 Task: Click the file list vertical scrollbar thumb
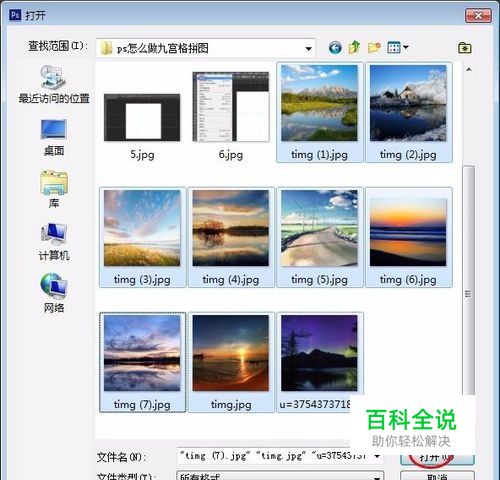468,280
